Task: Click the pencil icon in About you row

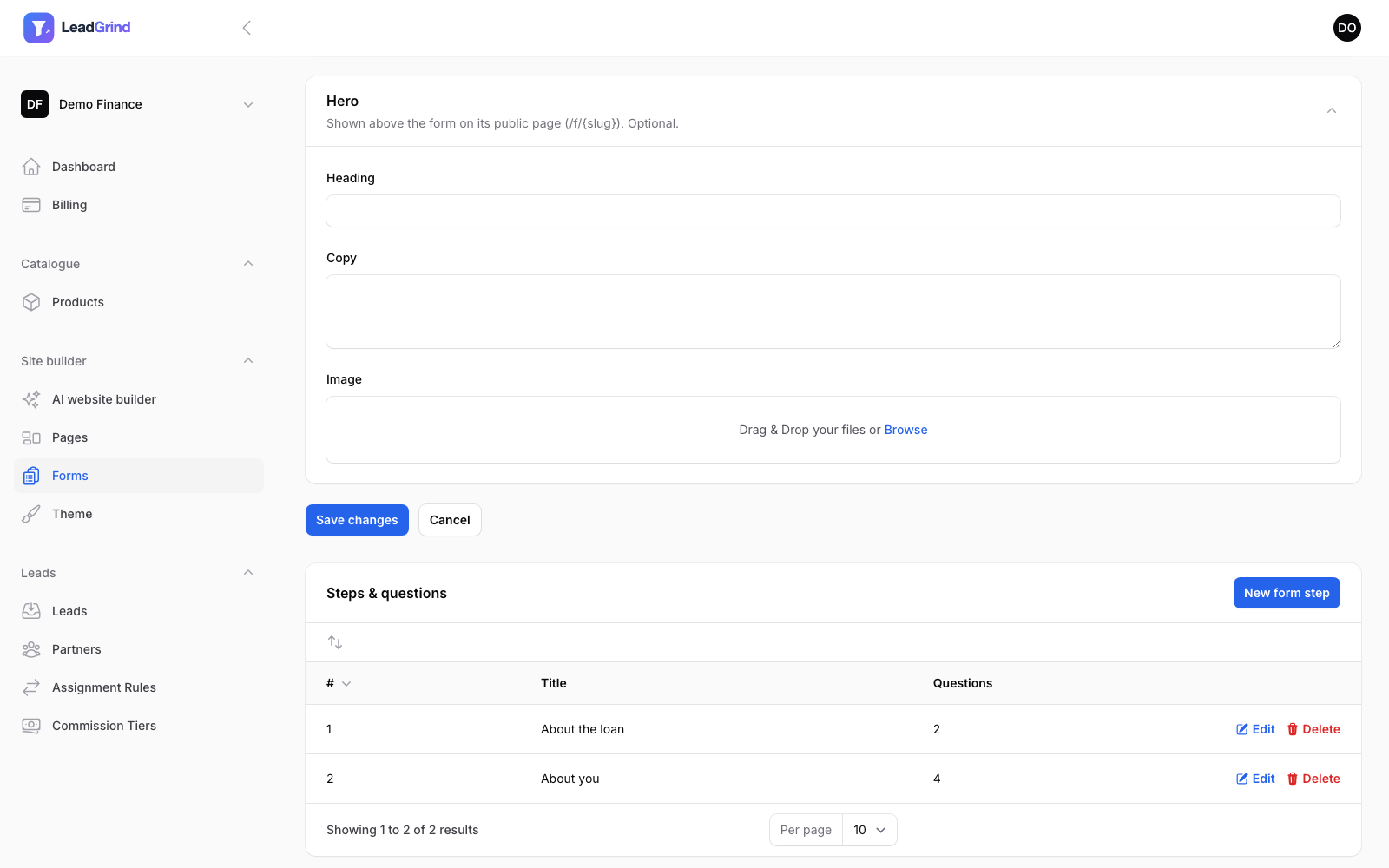Action: coord(1242,779)
